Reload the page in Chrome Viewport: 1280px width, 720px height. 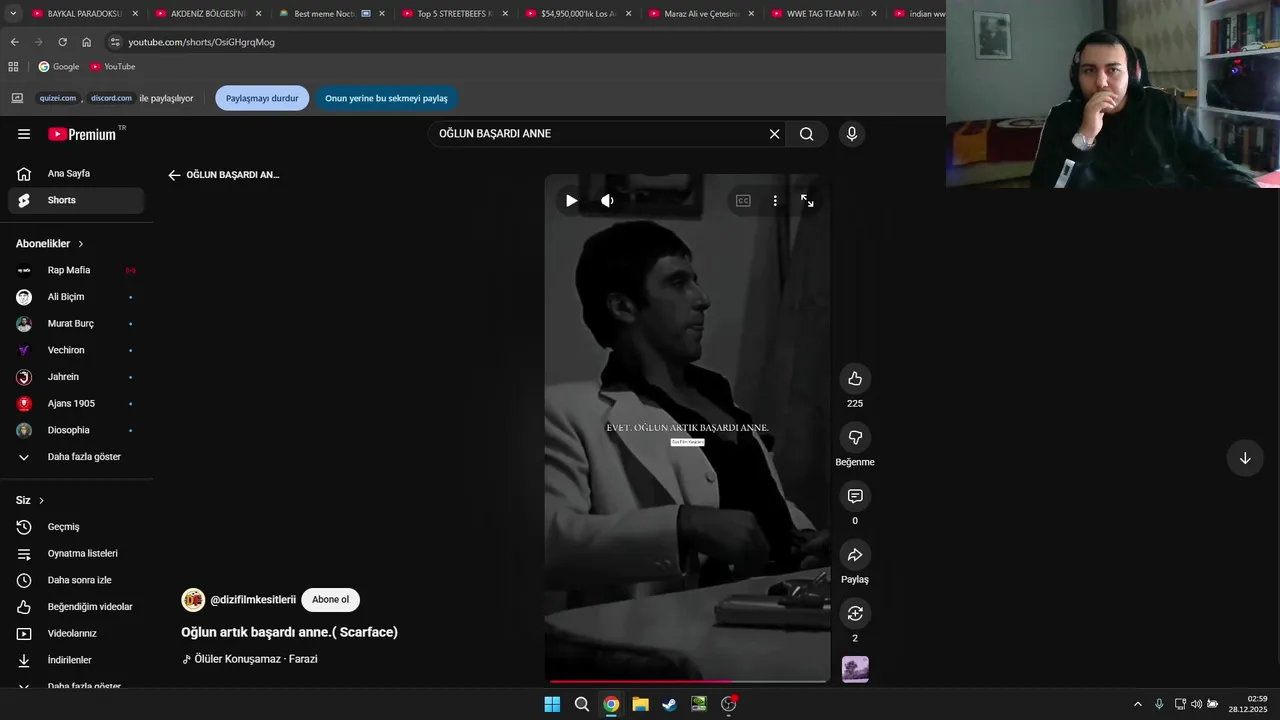click(x=62, y=42)
